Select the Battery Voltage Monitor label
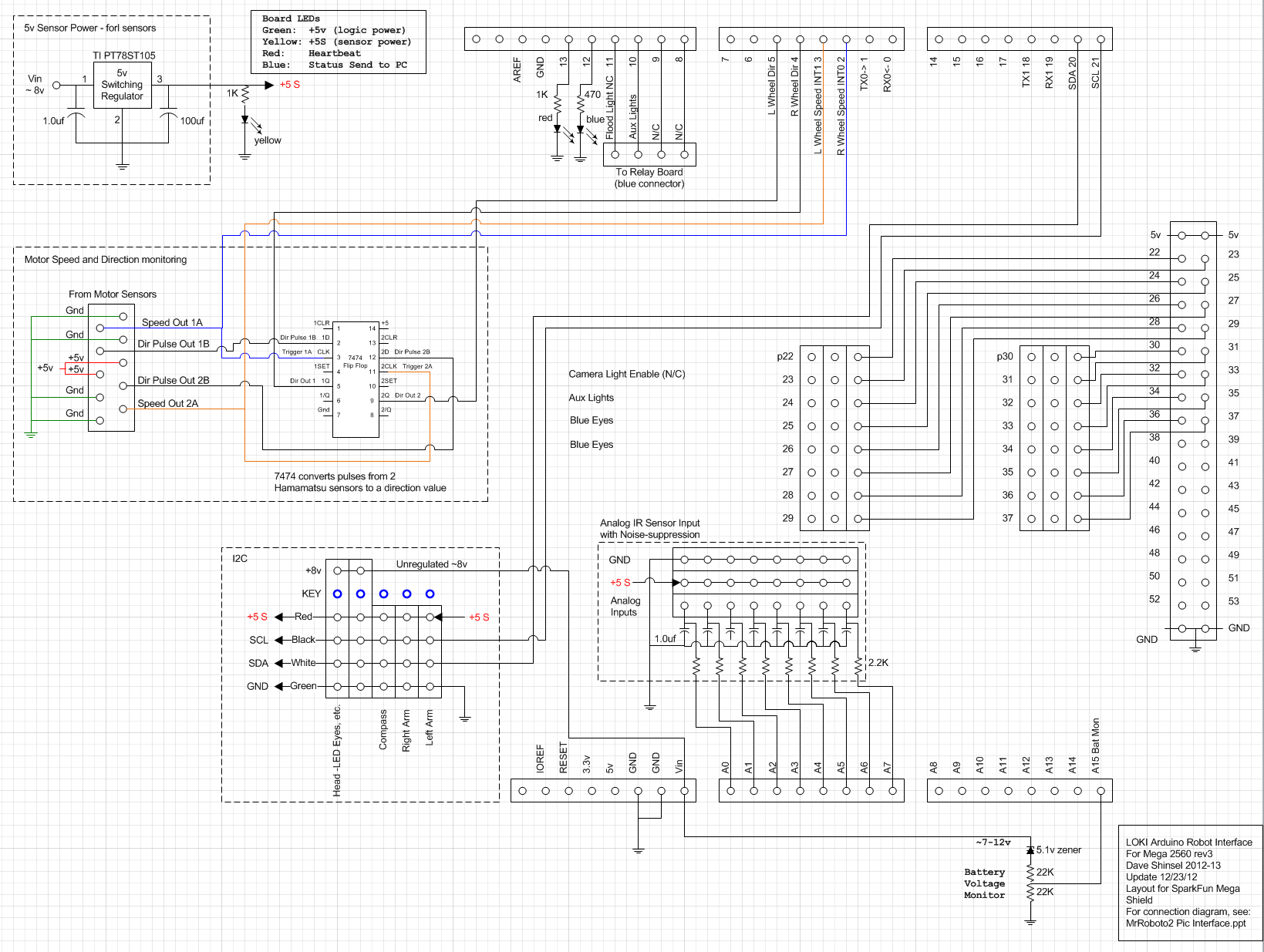Viewport: 1264px width, 952px height. (984, 883)
